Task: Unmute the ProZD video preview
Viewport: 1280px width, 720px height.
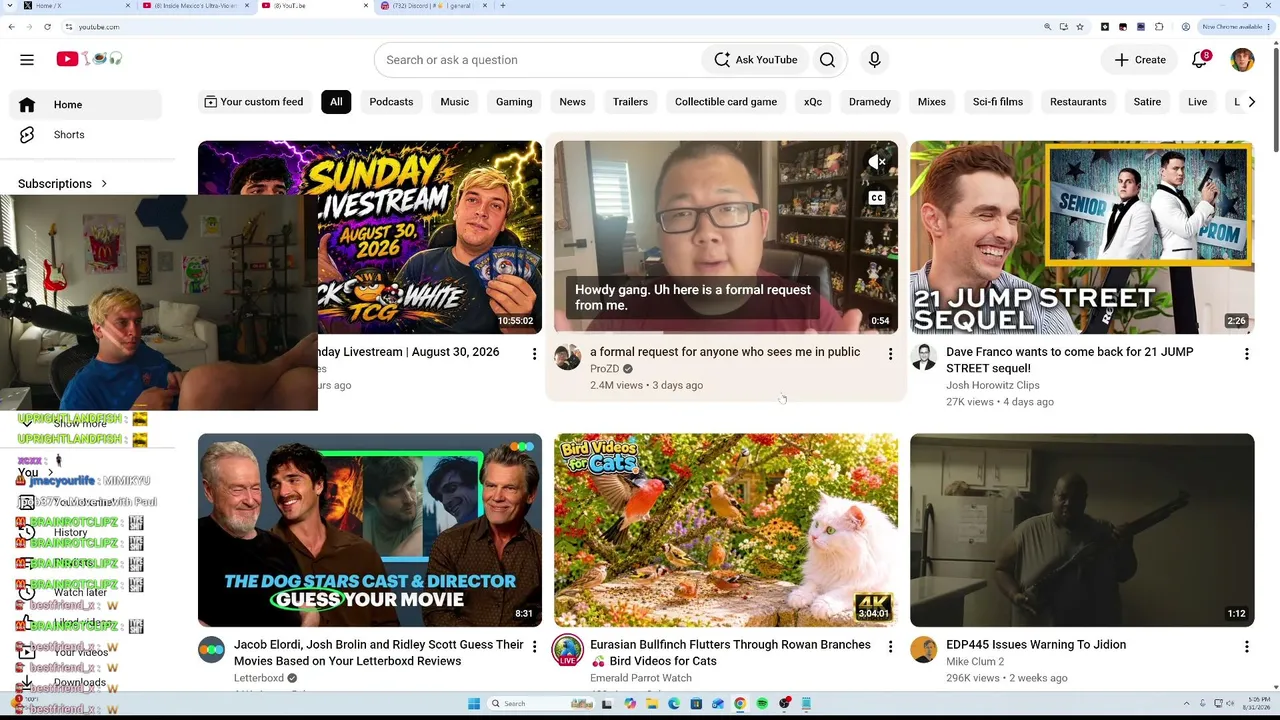Action: click(877, 162)
